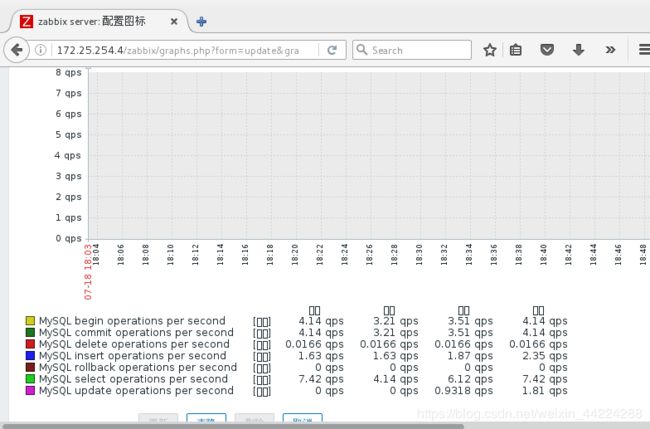Click the 0.9318 qps value for update operations

click(463, 390)
